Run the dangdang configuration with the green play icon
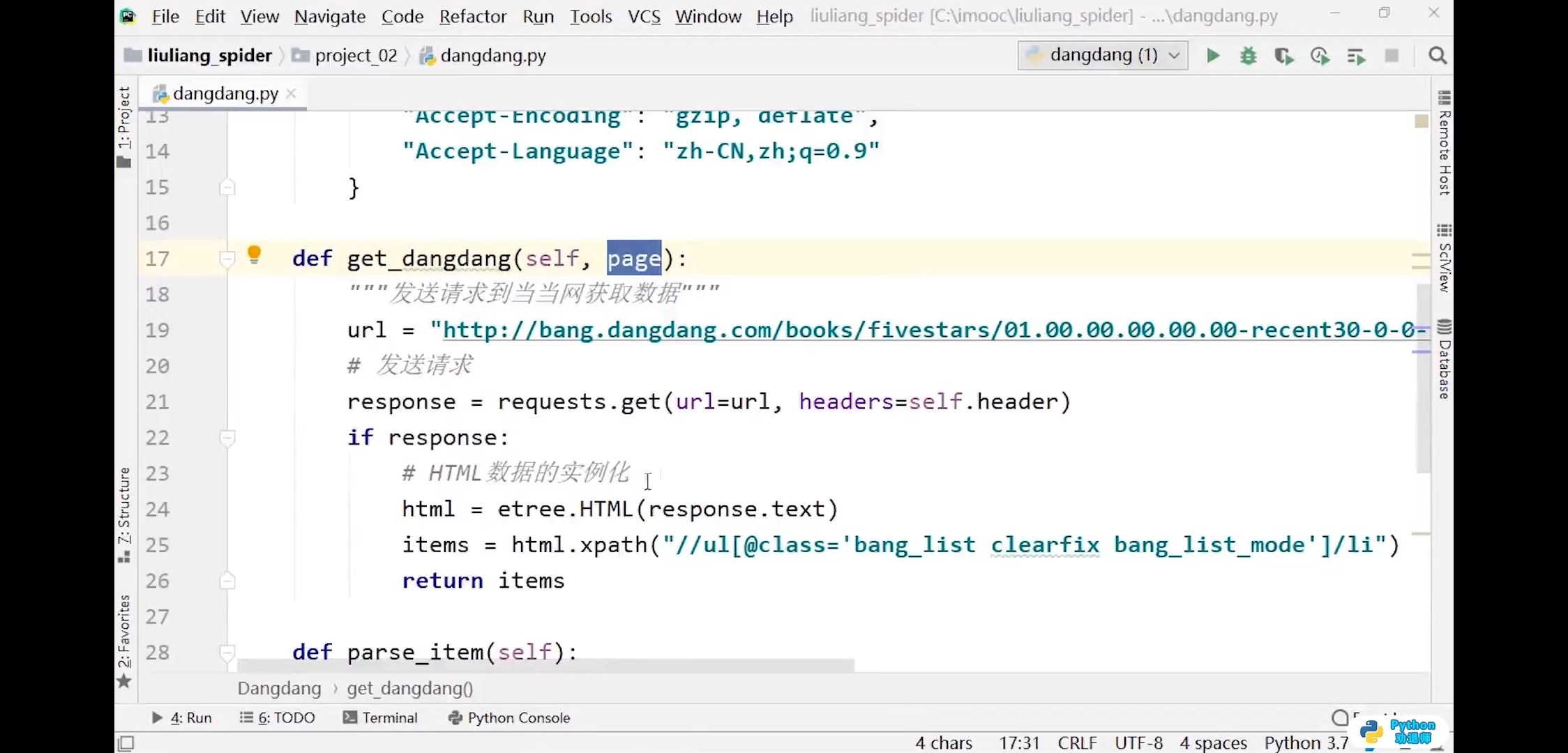1568x753 pixels. (1213, 56)
